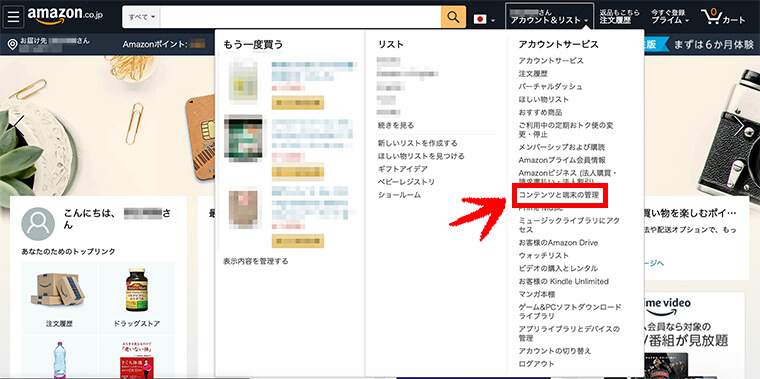Expand the すべて search category dropdown

[x=142, y=17]
